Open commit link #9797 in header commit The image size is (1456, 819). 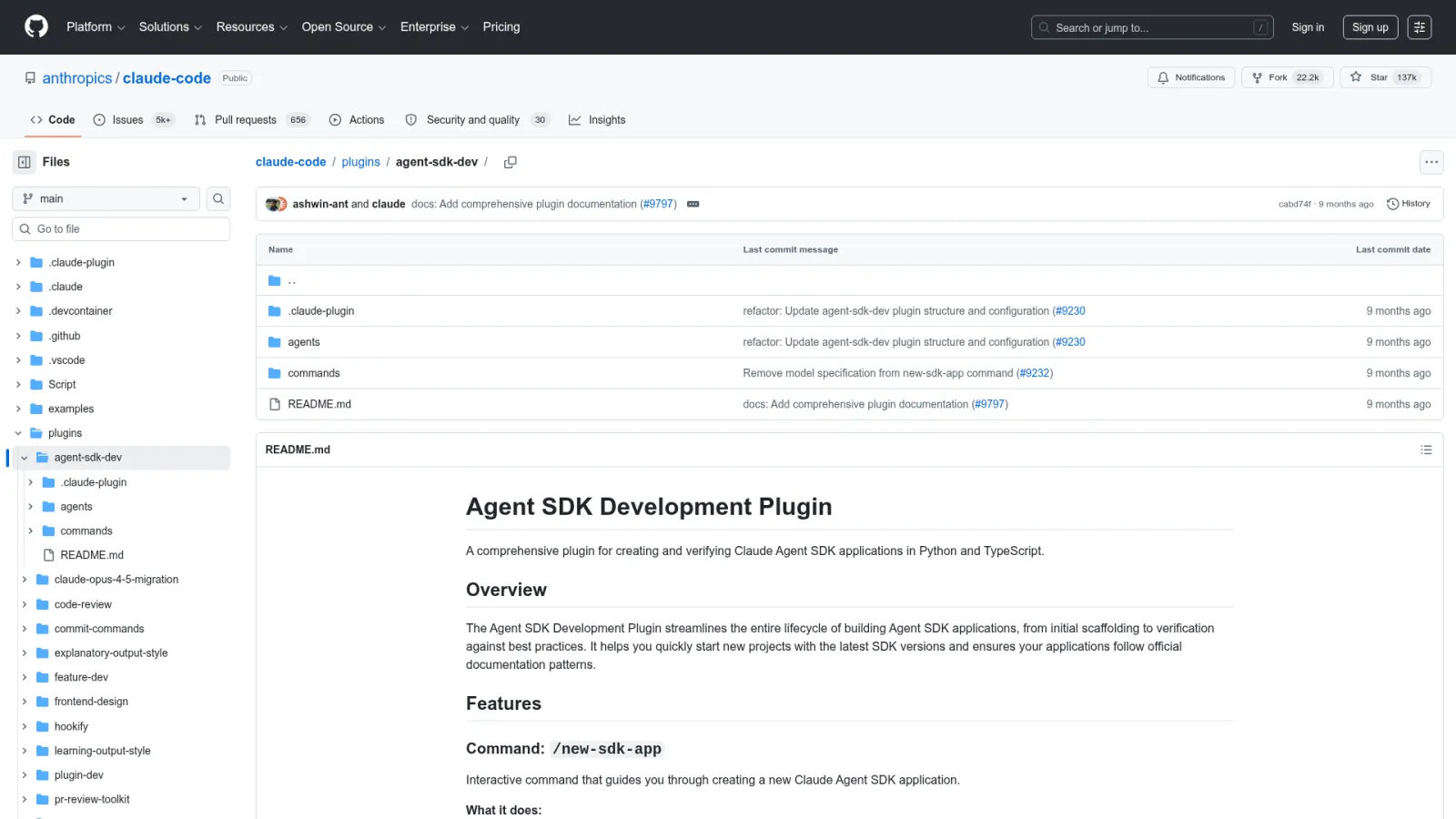pos(659,204)
